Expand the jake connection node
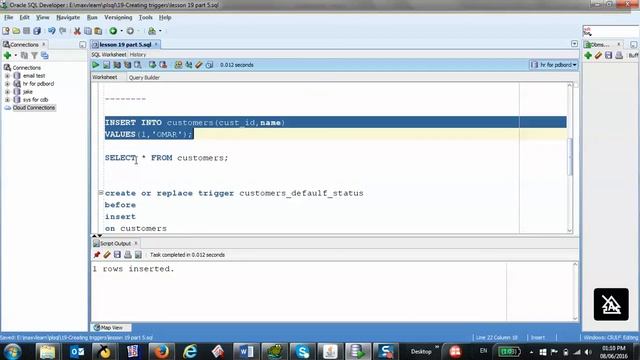The image size is (640, 360). 7,92
